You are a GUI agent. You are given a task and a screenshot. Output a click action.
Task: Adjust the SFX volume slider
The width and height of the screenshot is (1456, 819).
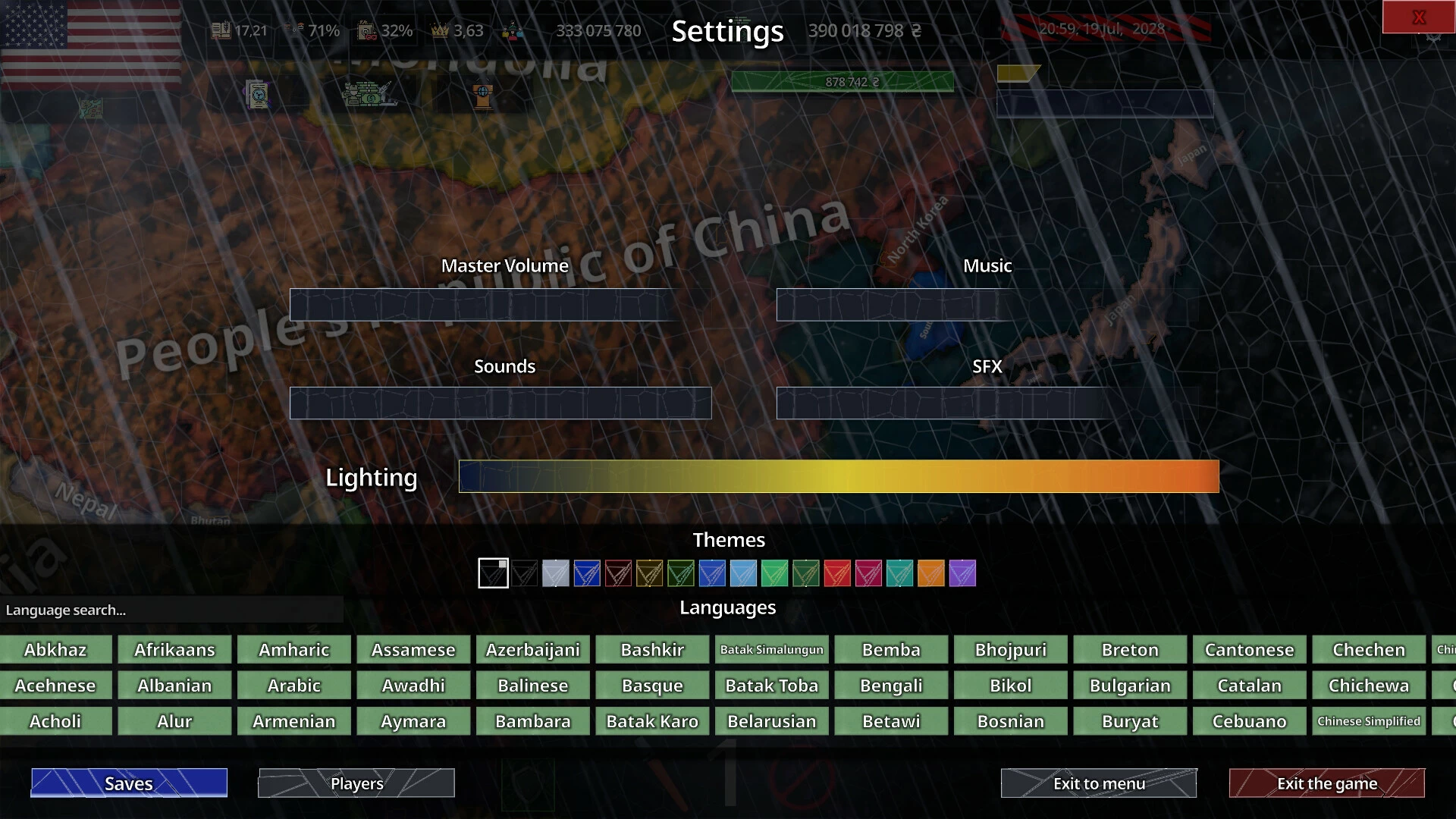point(987,403)
